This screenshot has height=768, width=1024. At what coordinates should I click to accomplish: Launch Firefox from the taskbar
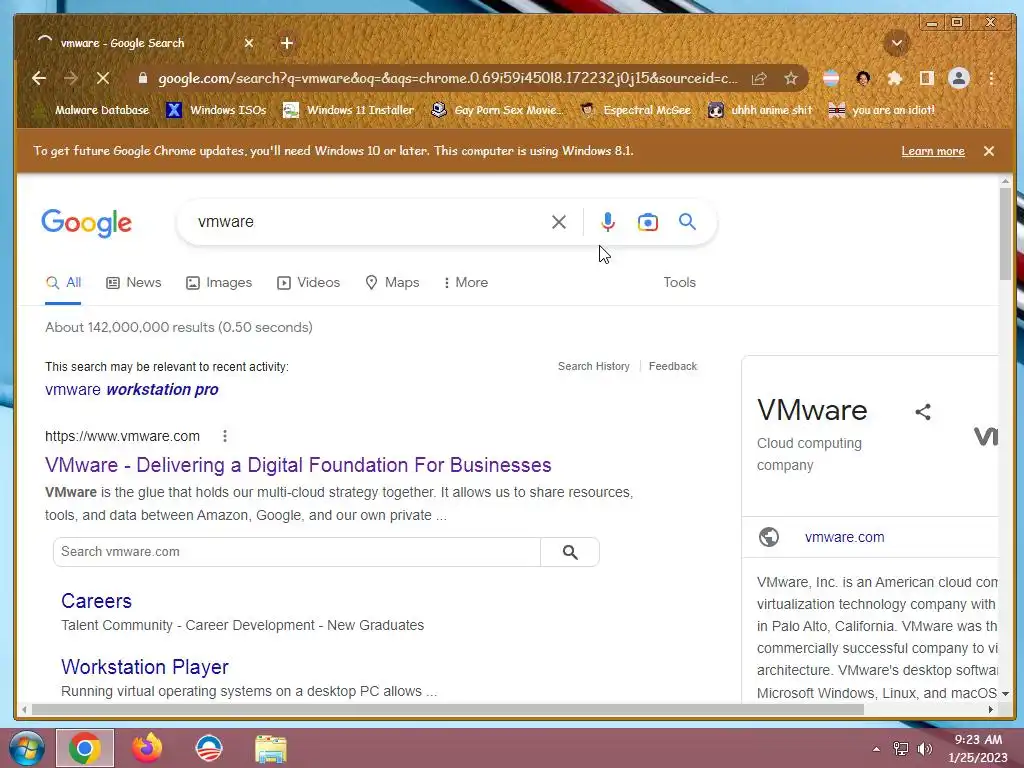[147, 748]
